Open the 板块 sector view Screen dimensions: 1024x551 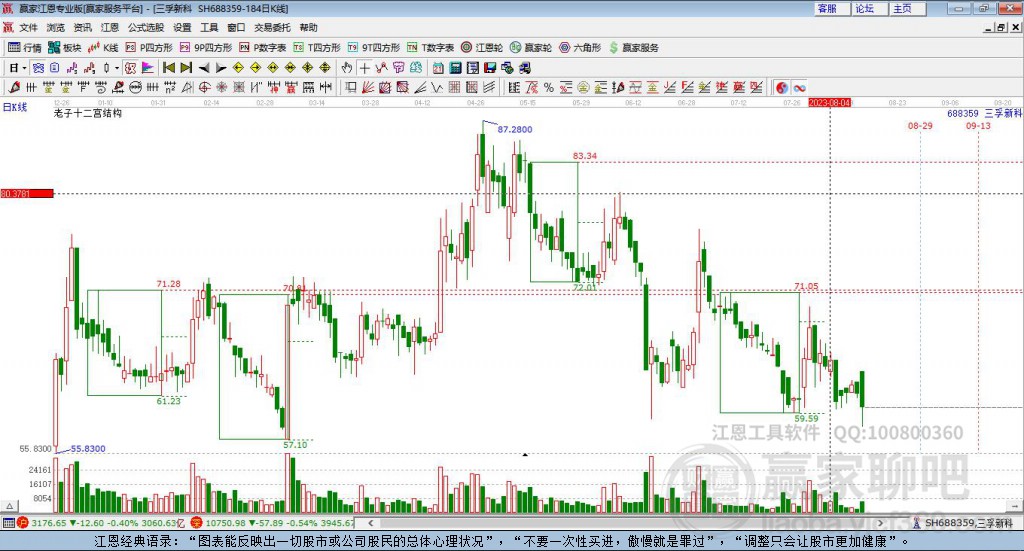point(64,48)
